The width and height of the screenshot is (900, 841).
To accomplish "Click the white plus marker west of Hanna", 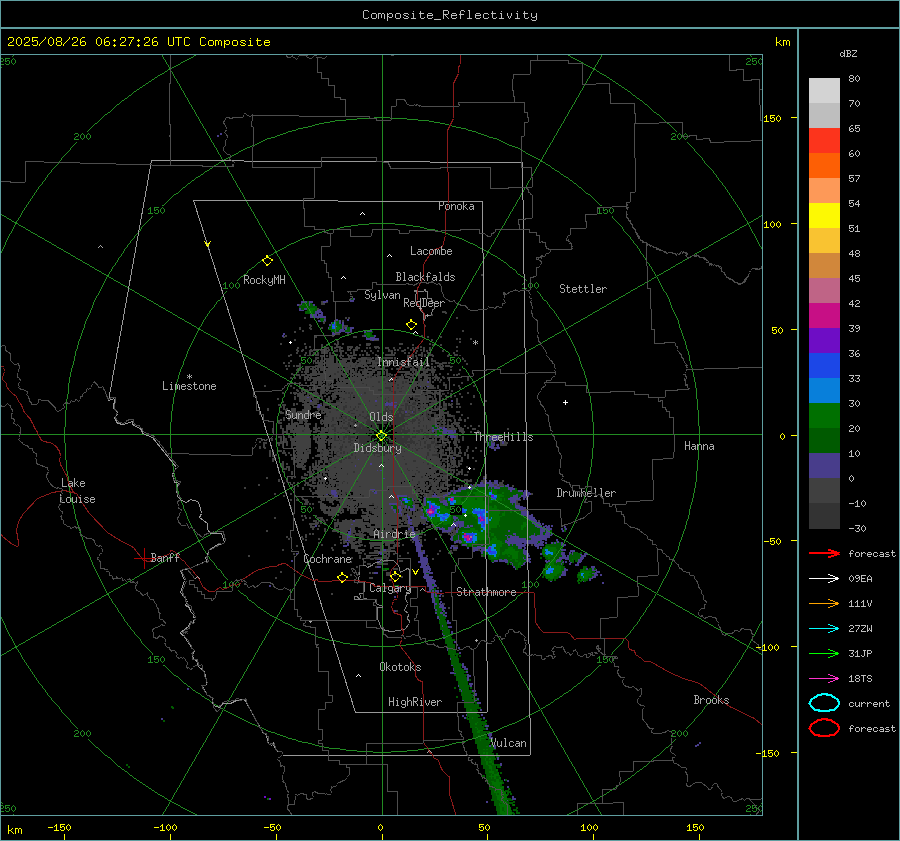I will [565, 402].
